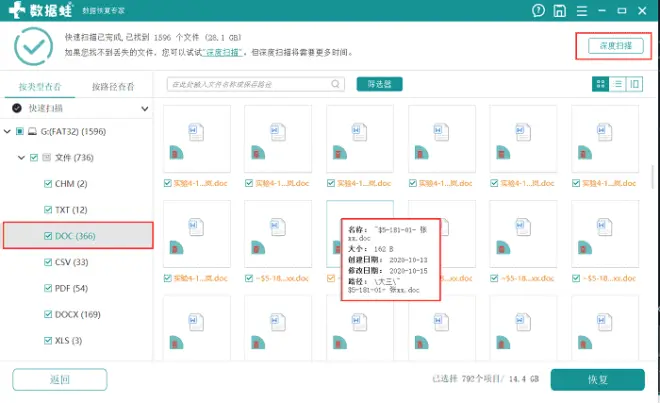Select the TXT (12) tree label
660x403 pixels.
pyautogui.click(x=71, y=210)
